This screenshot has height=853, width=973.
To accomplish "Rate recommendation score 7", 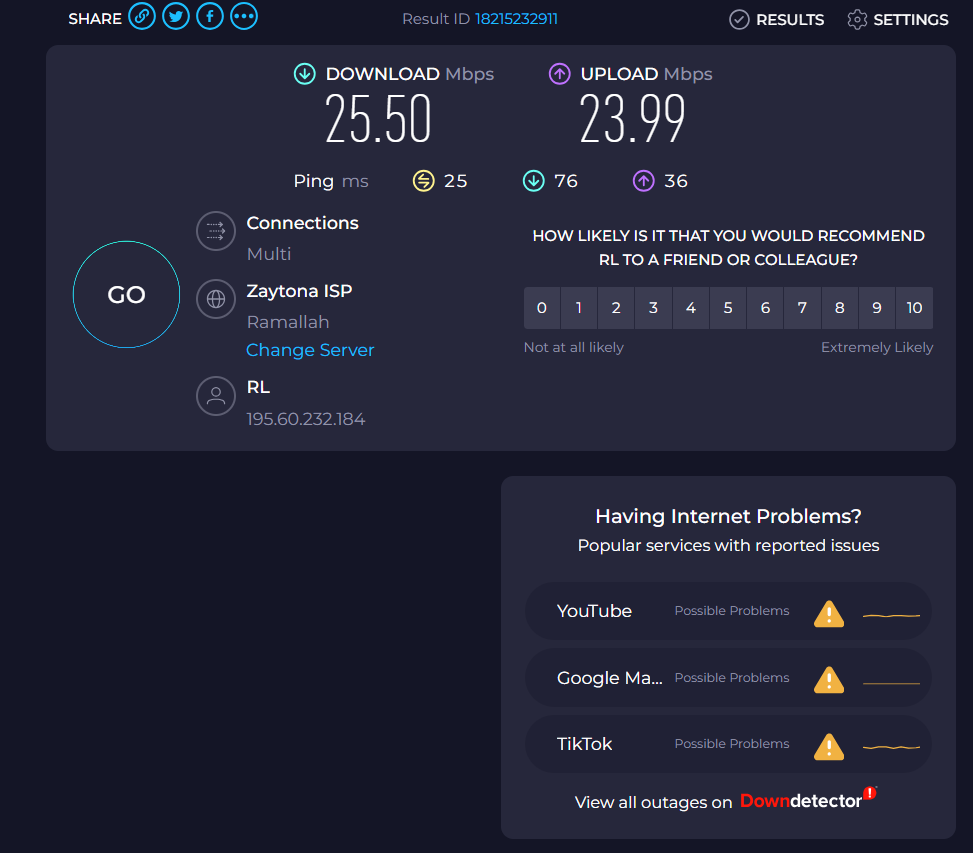I will tap(802, 308).
